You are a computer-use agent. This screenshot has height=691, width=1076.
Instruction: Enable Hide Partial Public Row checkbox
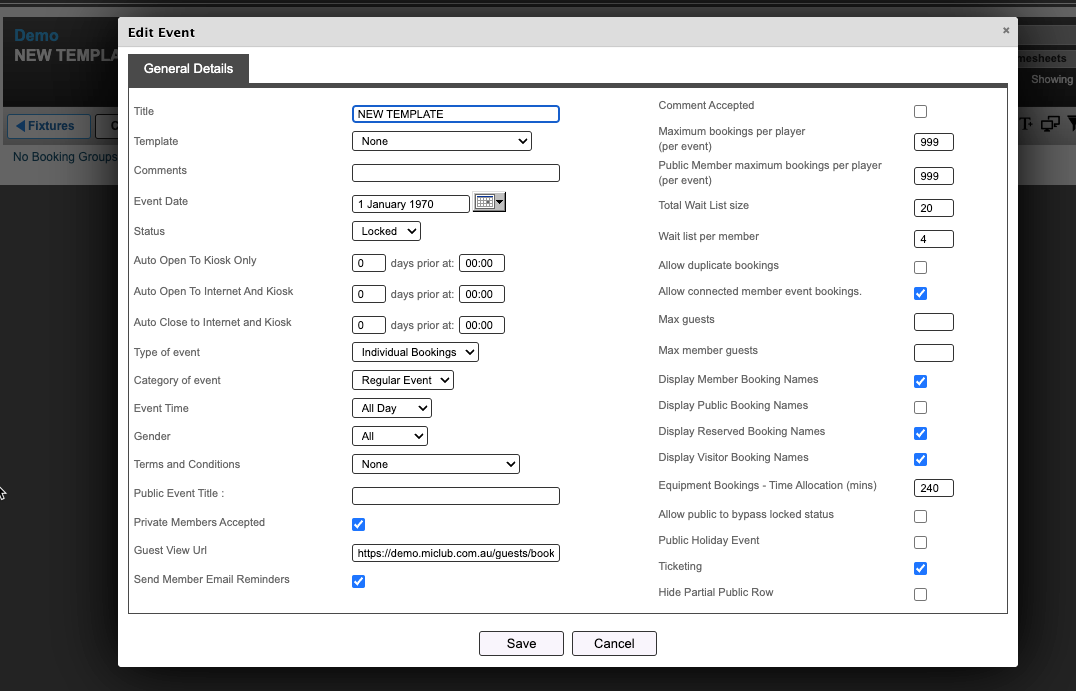click(920, 595)
